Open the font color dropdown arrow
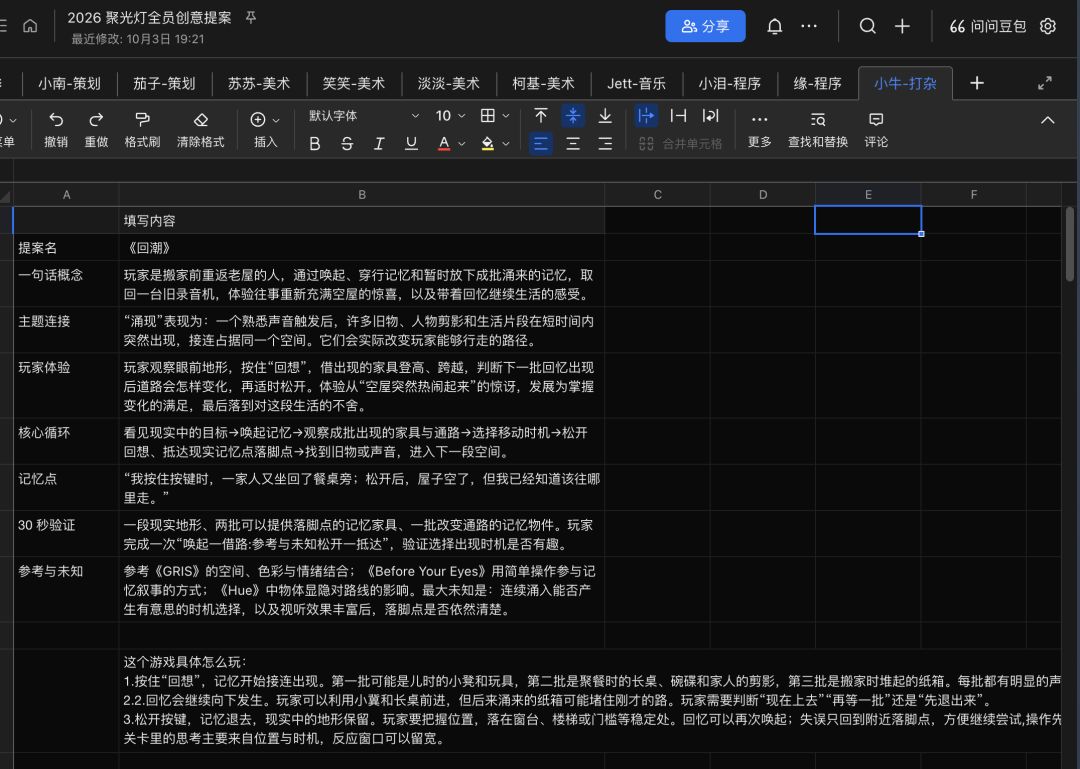This screenshot has width=1080, height=769. (x=461, y=144)
